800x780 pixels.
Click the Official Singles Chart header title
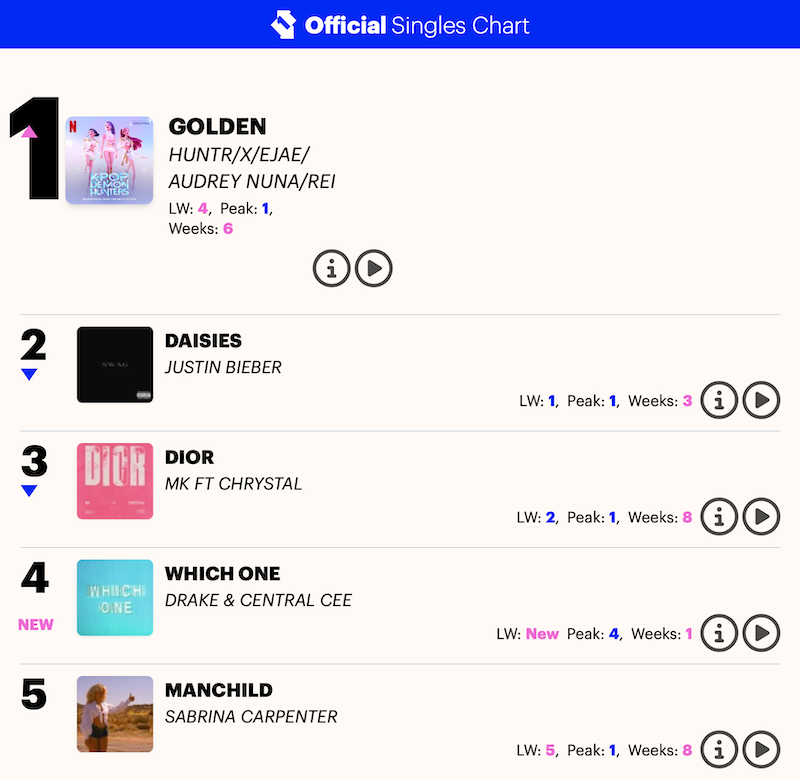417,25
